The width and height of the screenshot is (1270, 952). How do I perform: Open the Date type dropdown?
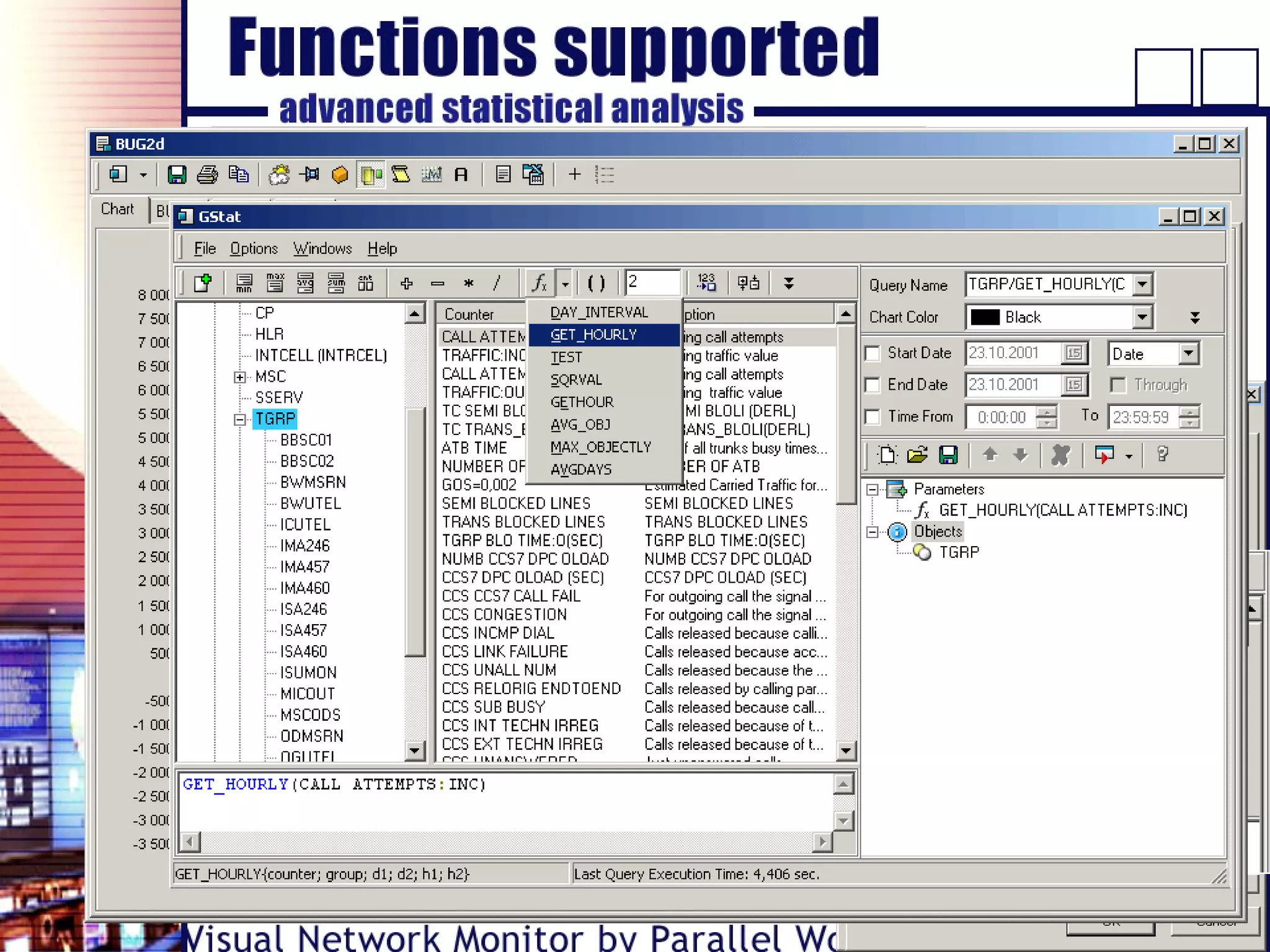(x=1188, y=353)
